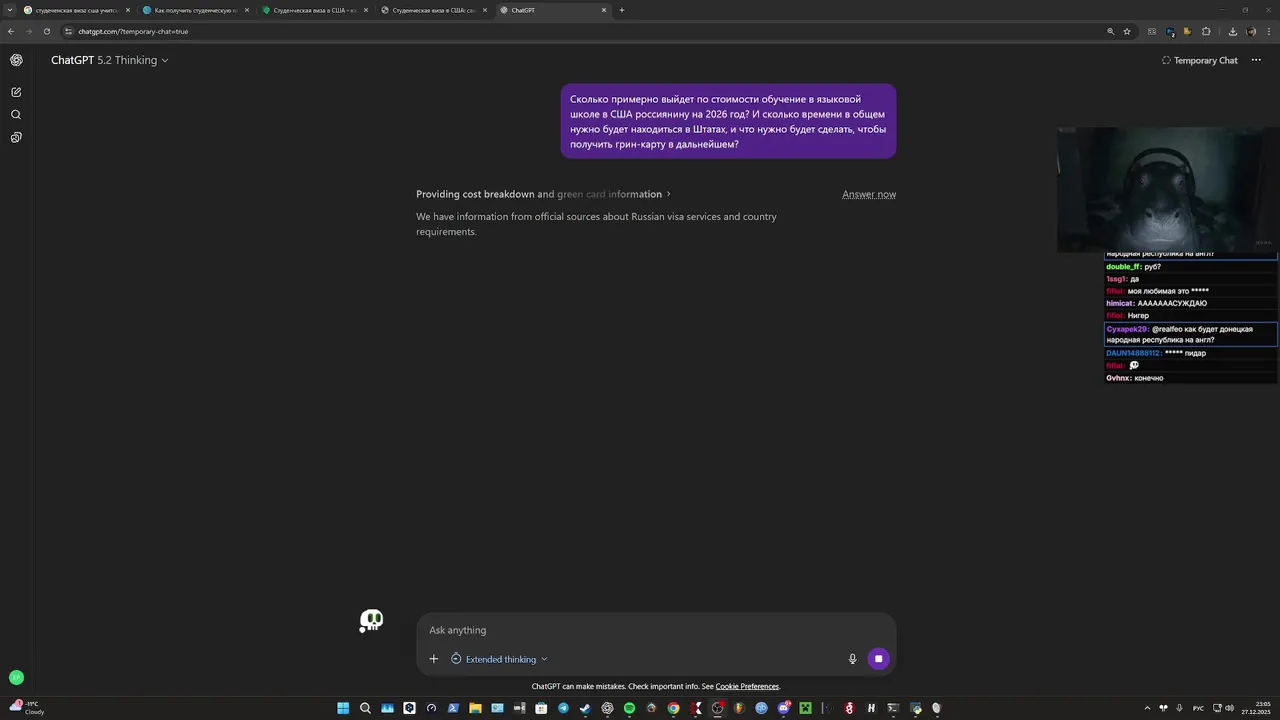1280x720 pixels.
Task: Click the yellow extension icon in toolbar
Action: point(1187,31)
